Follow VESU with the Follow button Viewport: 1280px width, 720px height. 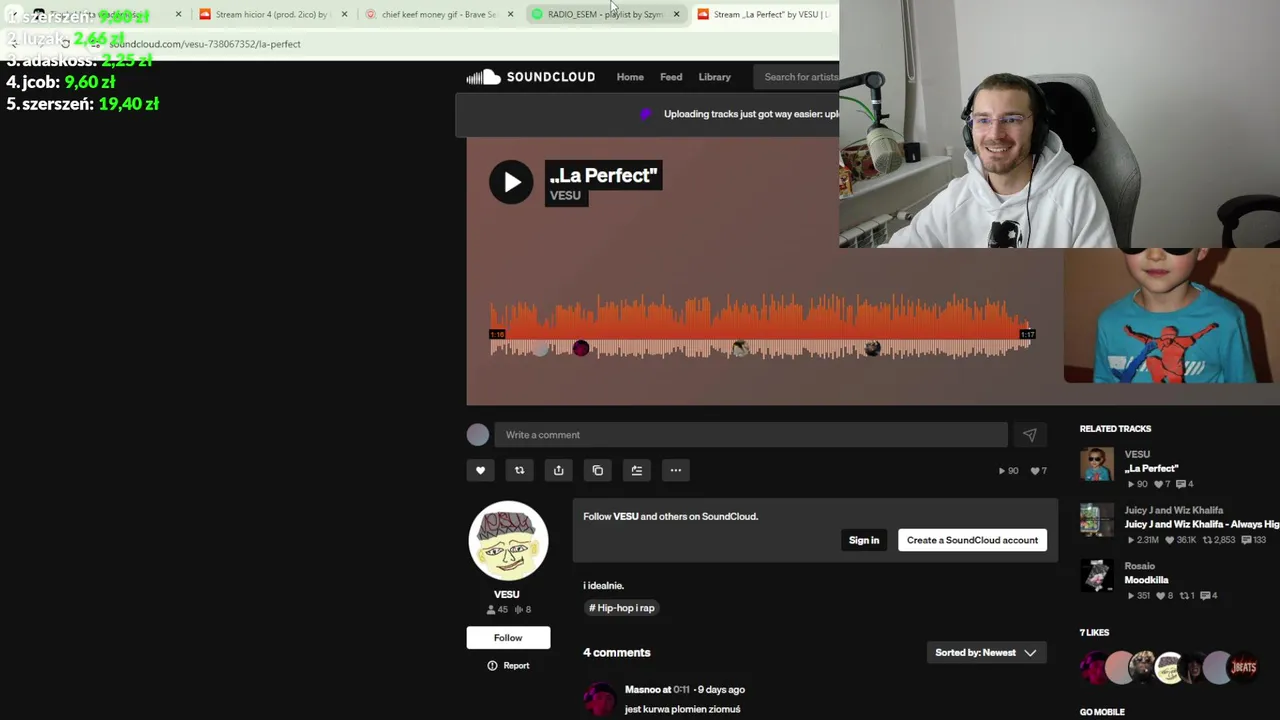(508, 638)
